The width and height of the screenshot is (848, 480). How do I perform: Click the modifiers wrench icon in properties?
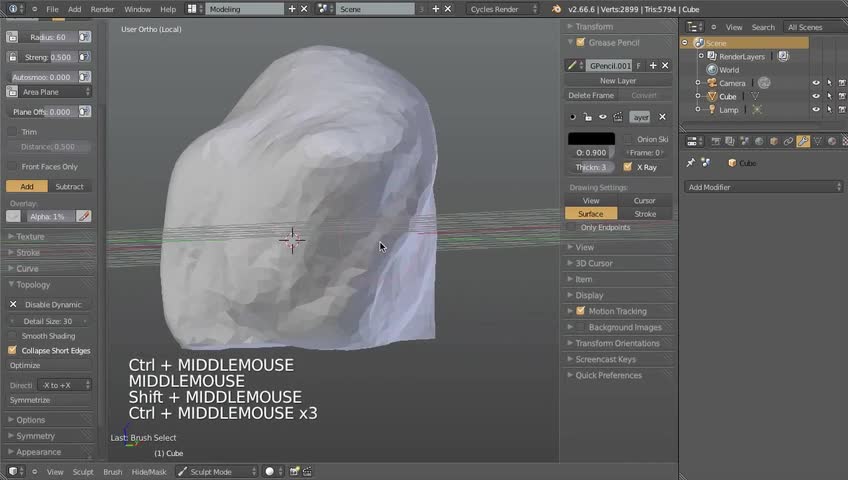coord(803,141)
